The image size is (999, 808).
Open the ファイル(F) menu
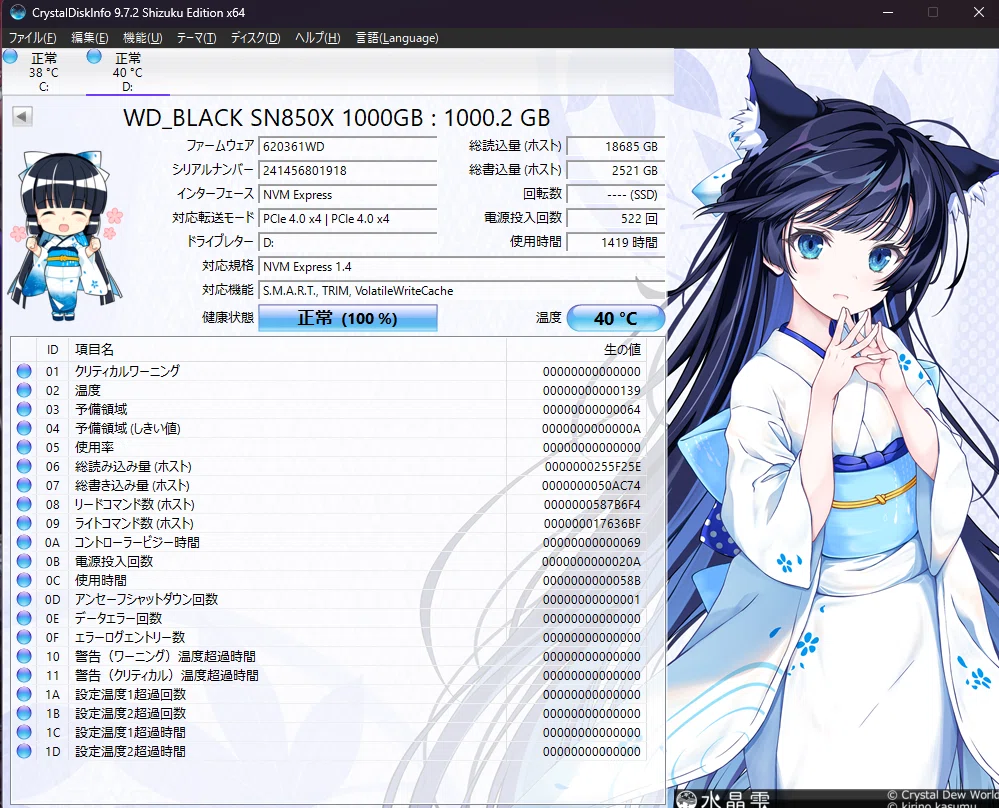32,38
